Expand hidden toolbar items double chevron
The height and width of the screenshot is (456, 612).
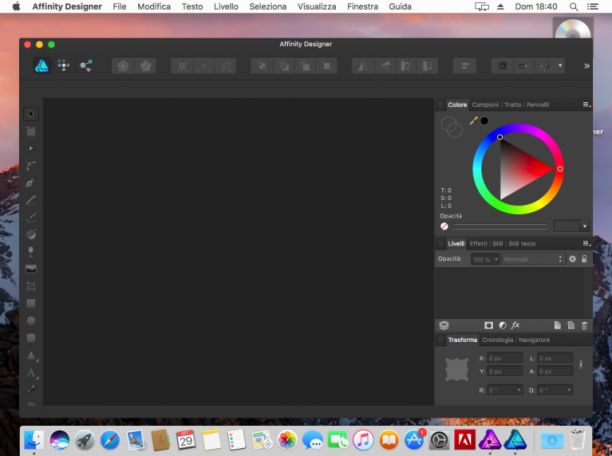587,66
